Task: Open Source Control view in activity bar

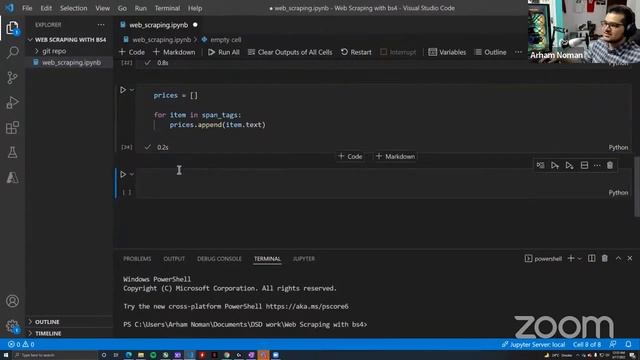Action: (12, 78)
